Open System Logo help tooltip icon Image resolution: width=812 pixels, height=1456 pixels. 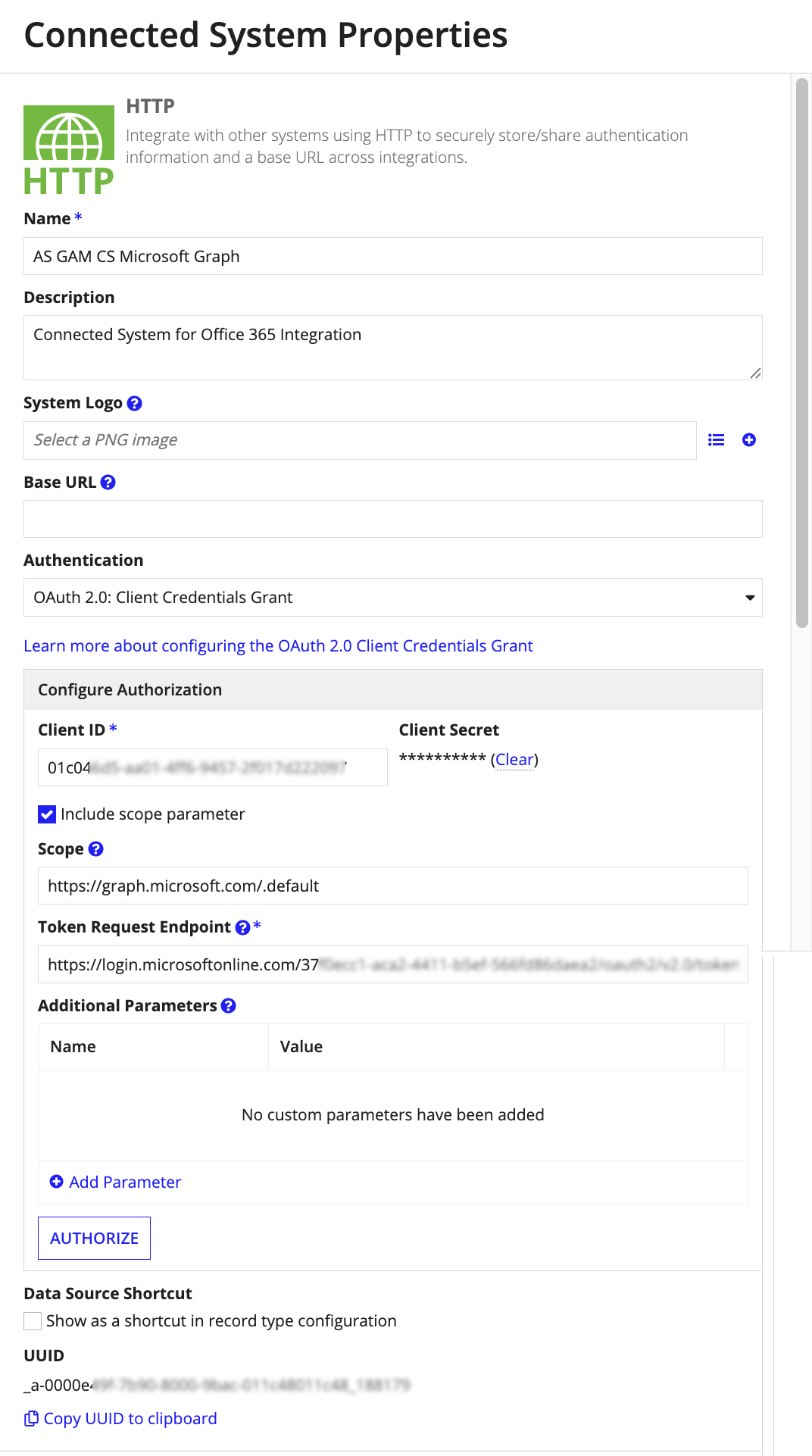135,404
